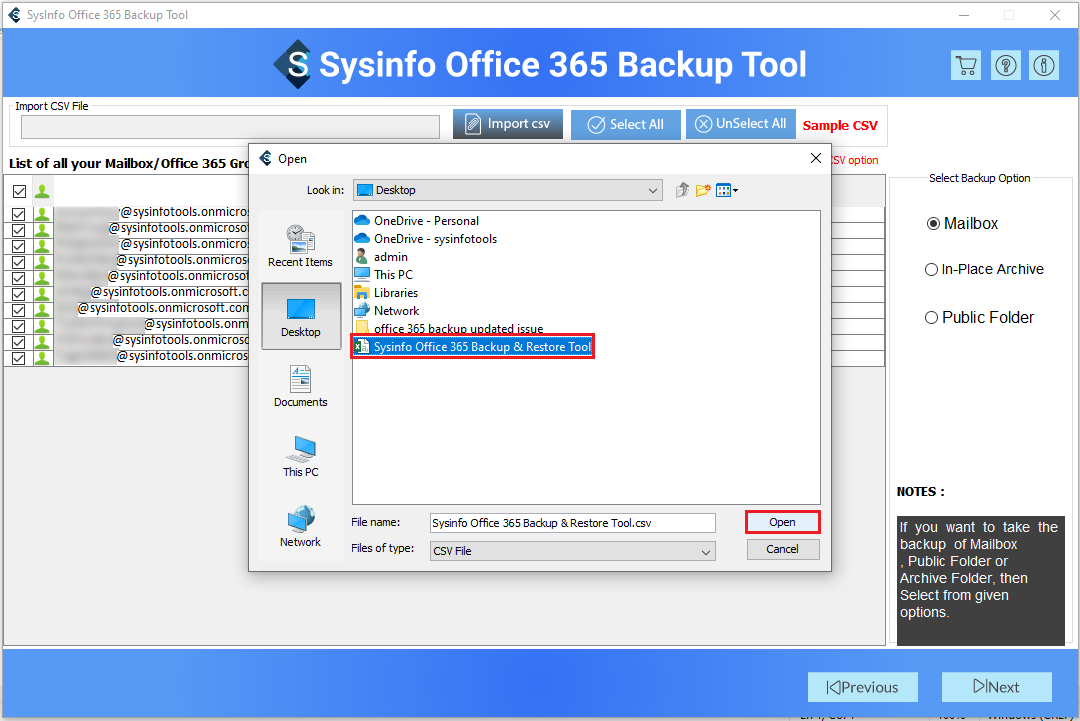This screenshot has width=1080, height=721.
Task: Select the Public Folder backup option
Action: point(979,317)
